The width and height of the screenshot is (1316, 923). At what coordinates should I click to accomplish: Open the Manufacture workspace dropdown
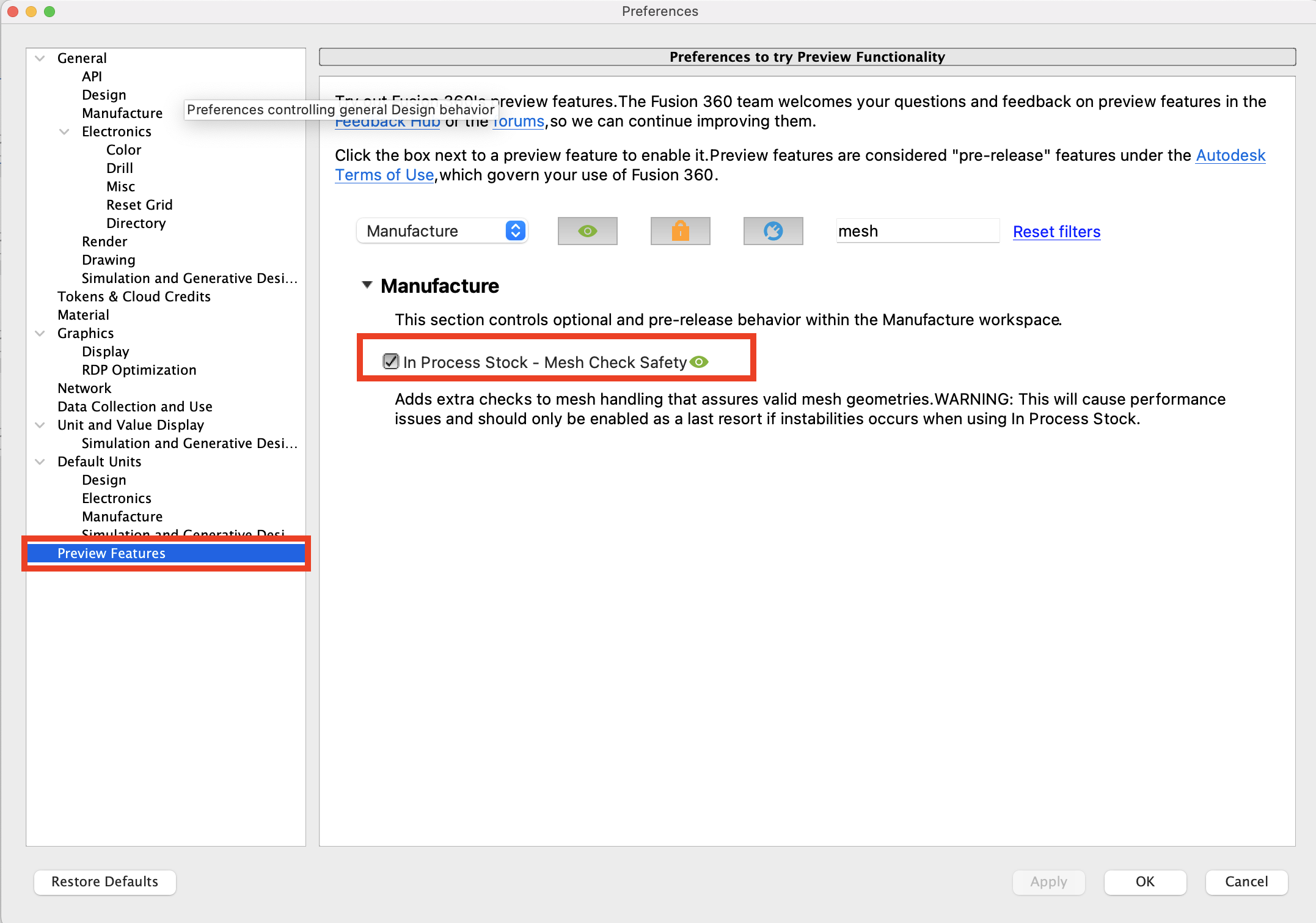[442, 231]
